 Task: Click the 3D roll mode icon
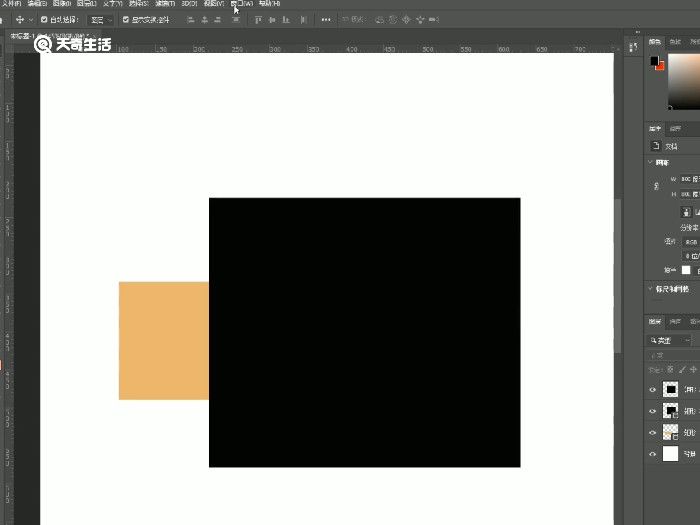coord(393,20)
